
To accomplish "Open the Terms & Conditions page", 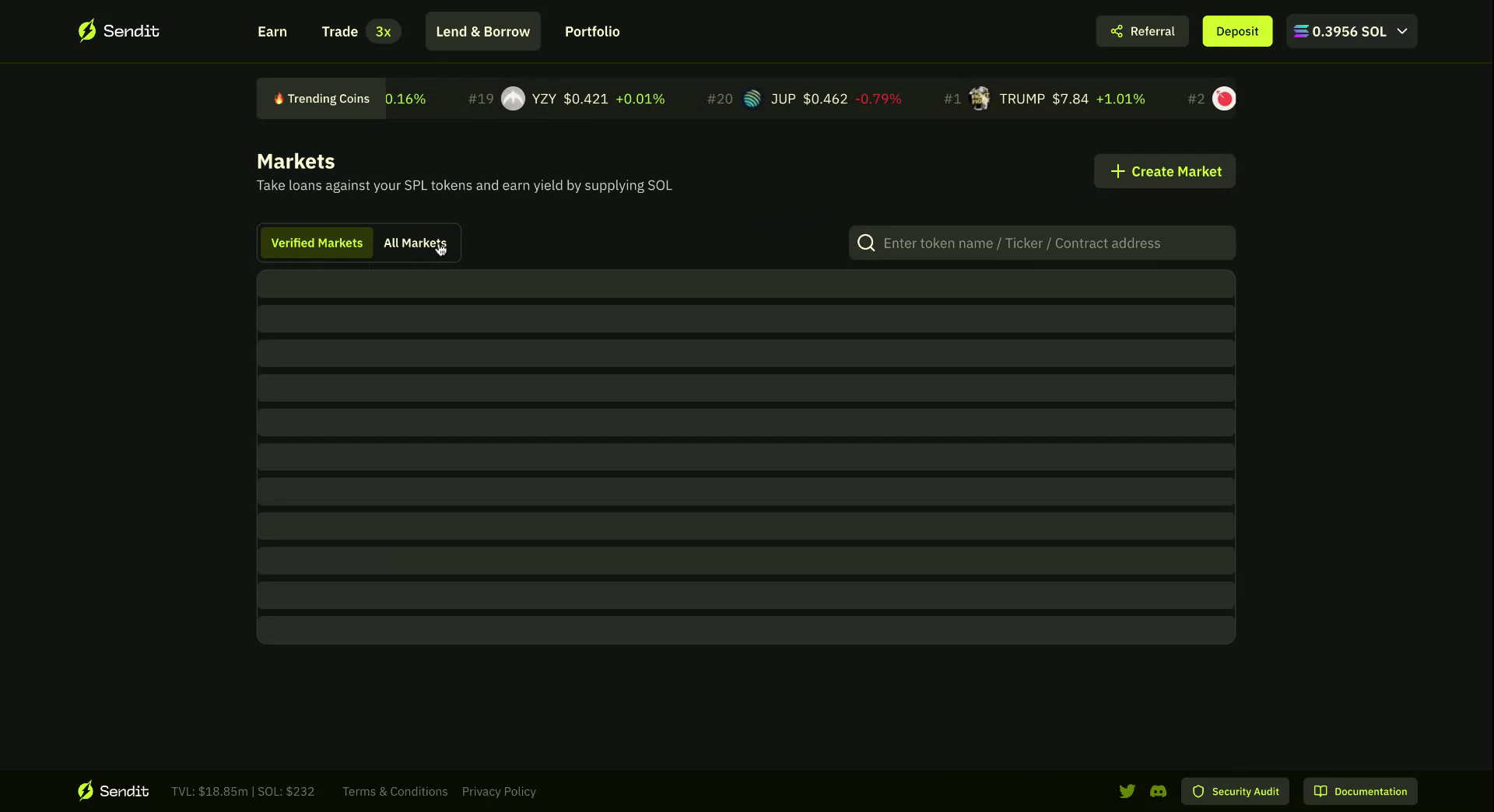I will pos(395,791).
